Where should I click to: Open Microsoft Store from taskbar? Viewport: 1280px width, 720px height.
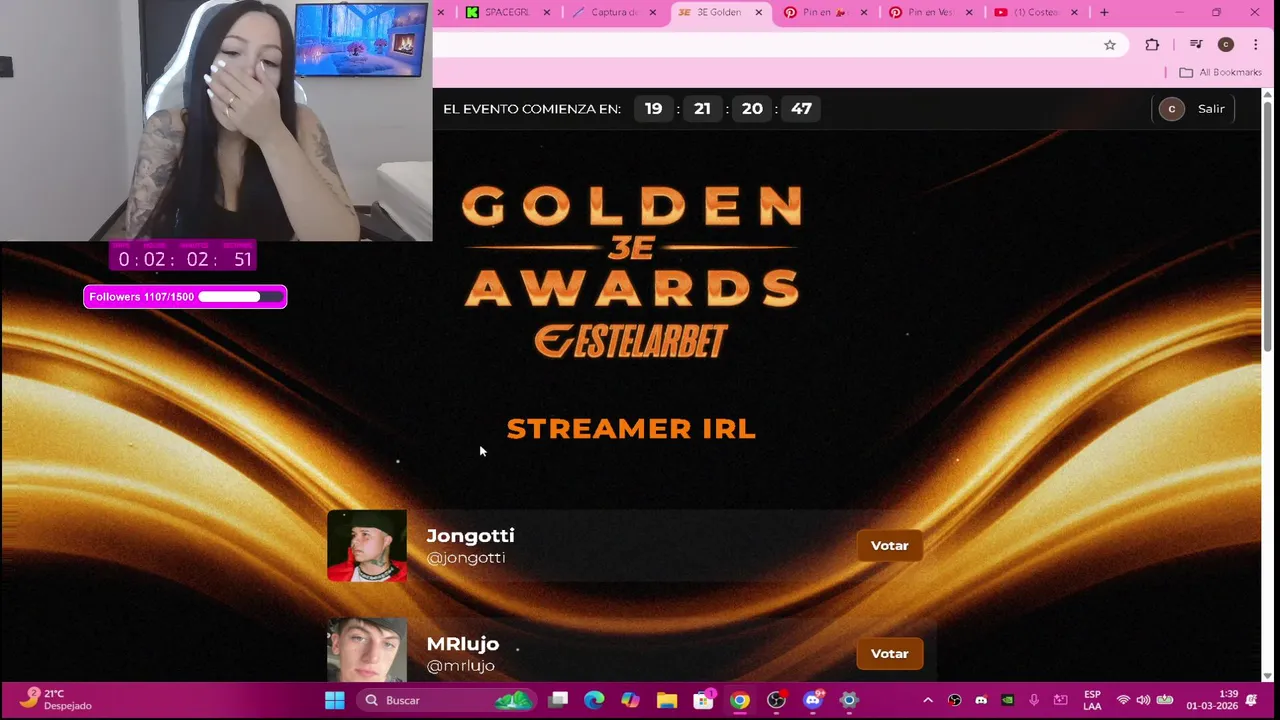pyautogui.click(x=704, y=700)
